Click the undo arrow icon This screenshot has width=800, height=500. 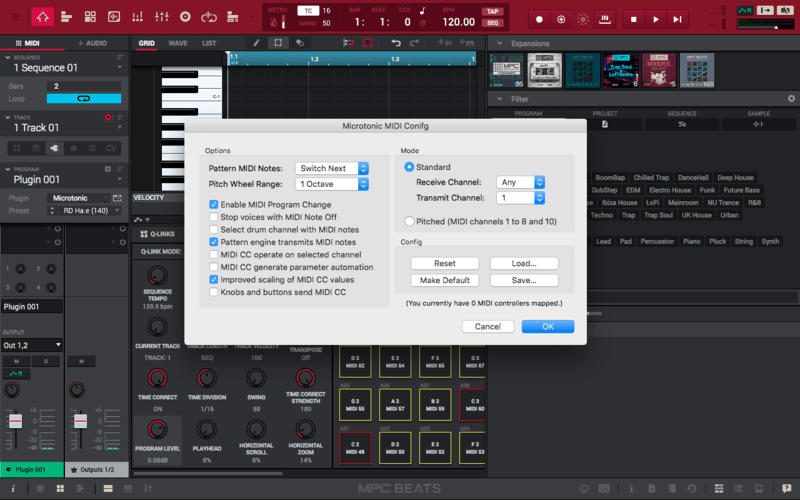click(396, 43)
